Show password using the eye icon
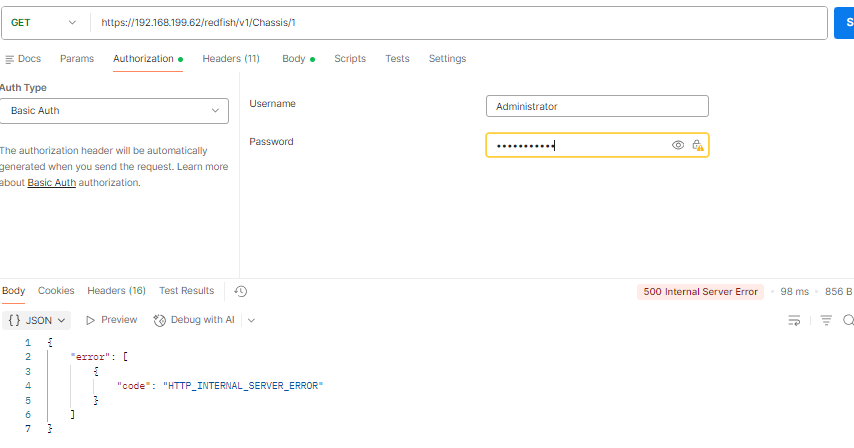Screen dimensions: 854x448 (x=678, y=145)
